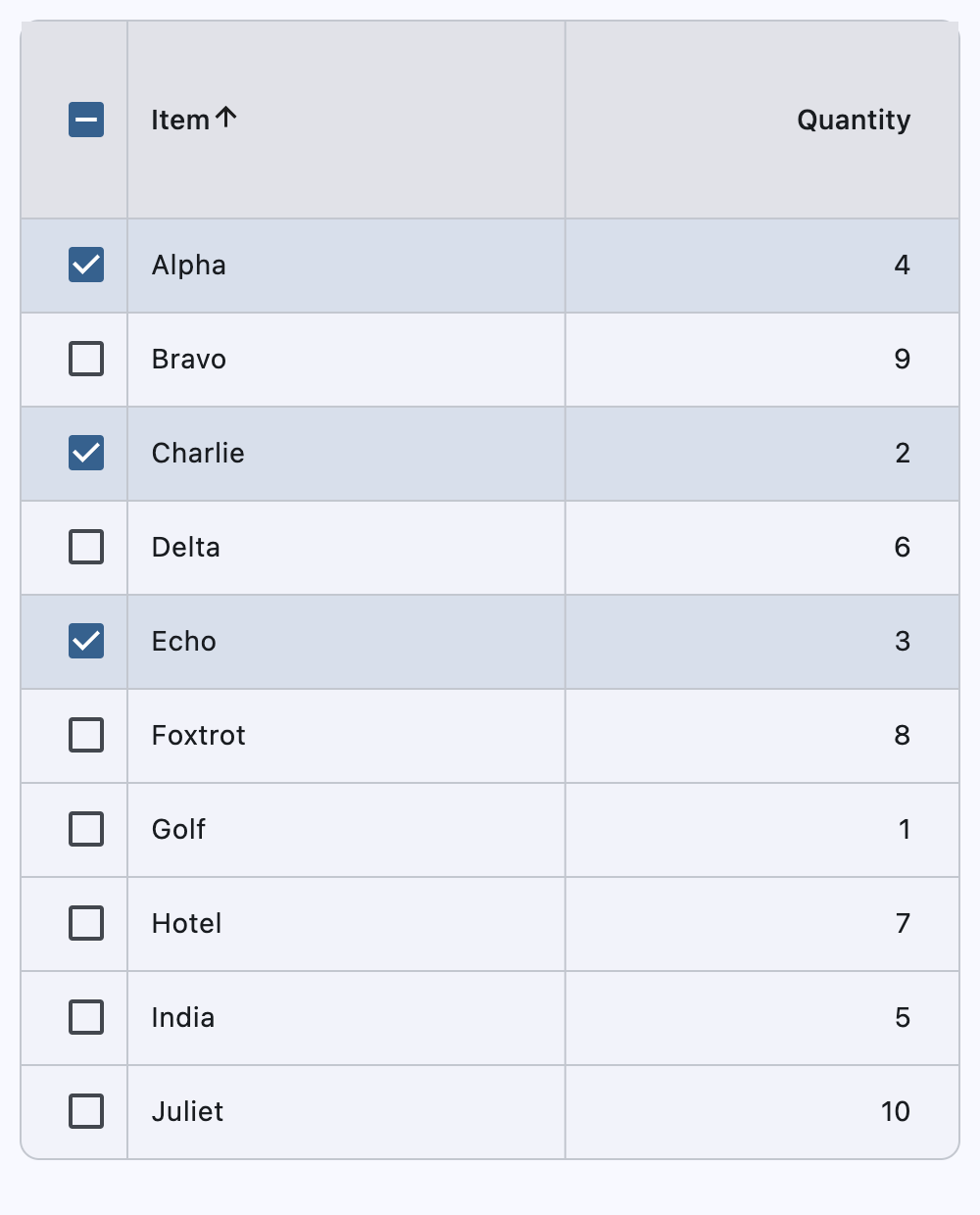Check the Foxtrot row checkbox
The width and height of the screenshot is (980, 1215).
(x=85, y=735)
